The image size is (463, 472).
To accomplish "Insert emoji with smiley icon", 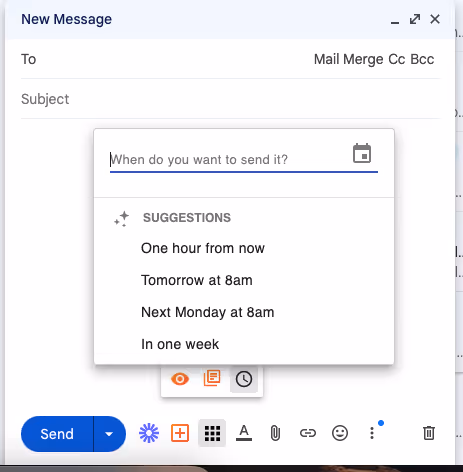I will (340, 433).
